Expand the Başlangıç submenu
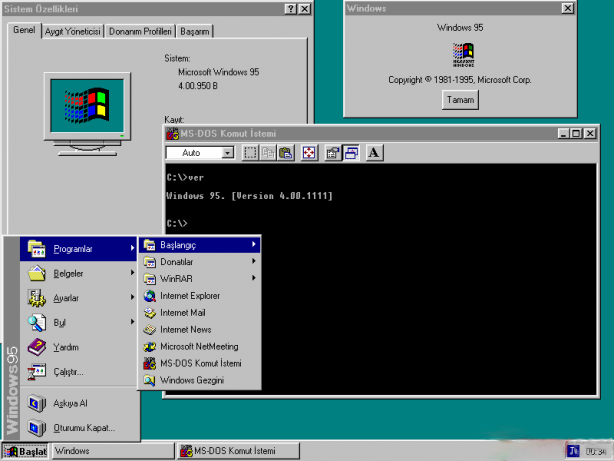Image resolution: width=614 pixels, height=461 pixels. coord(200,245)
